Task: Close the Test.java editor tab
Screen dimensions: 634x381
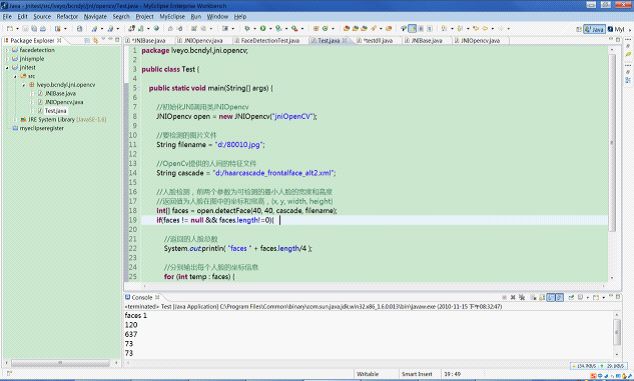Action: [x=345, y=40]
